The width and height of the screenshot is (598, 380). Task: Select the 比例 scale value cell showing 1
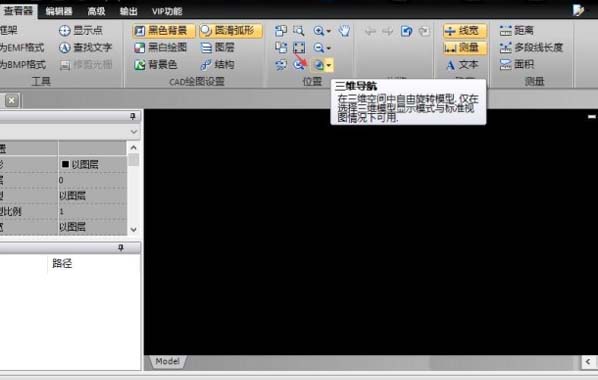[92, 211]
